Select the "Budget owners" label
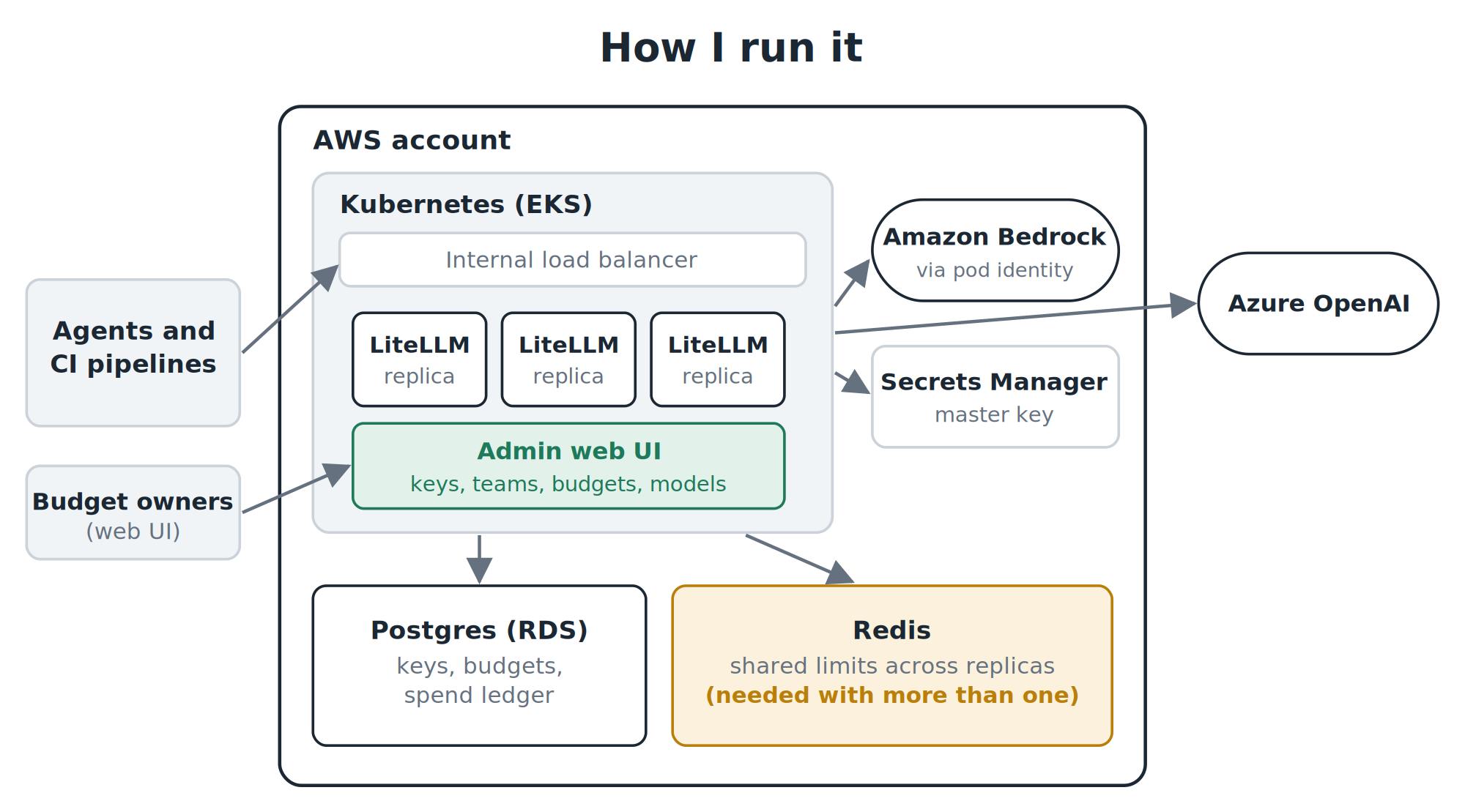 133,502
